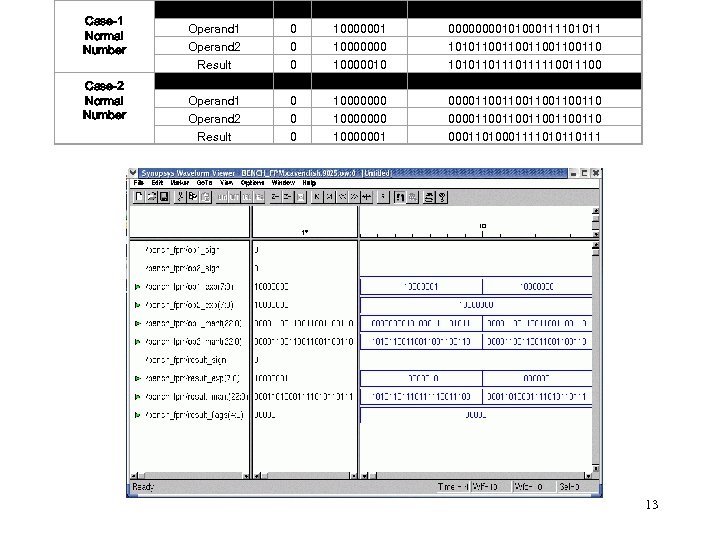This screenshot has width=720, height=540.
Task: Click the waveform pane vertical scrollbar
Action: click(x=596, y=357)
